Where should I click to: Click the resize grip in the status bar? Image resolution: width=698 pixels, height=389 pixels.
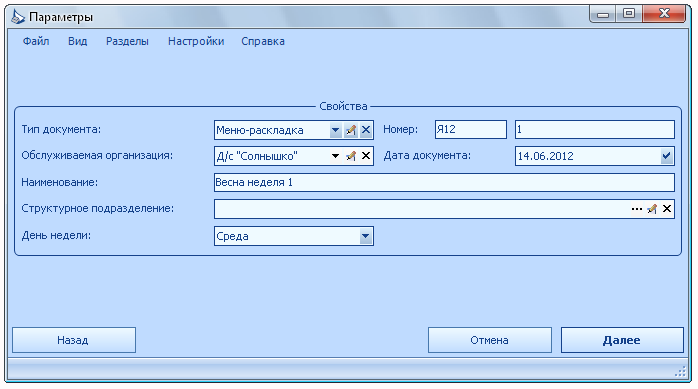pyautogui.click(x=681, y=371)
